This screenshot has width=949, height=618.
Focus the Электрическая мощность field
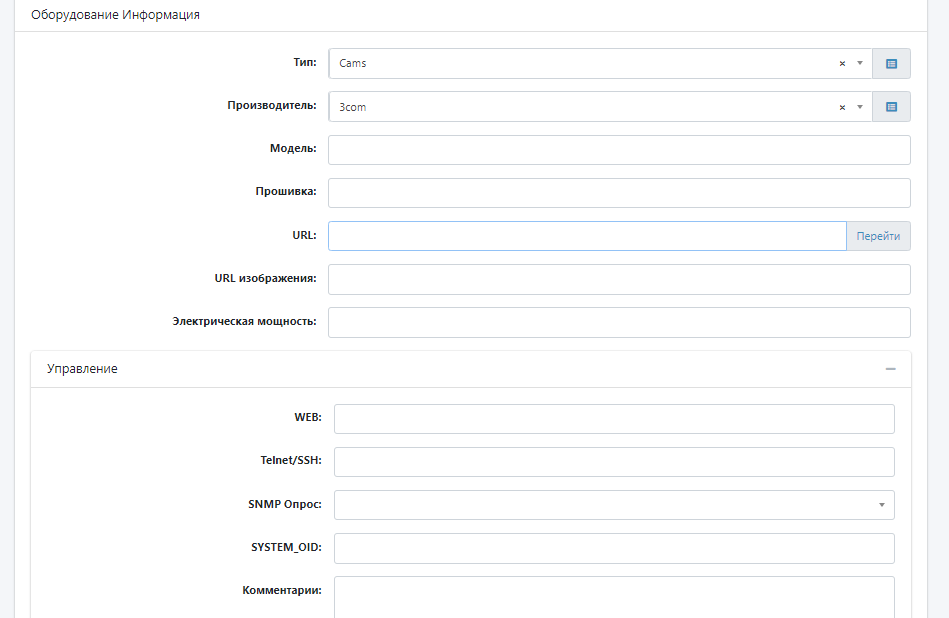point(619,322)
